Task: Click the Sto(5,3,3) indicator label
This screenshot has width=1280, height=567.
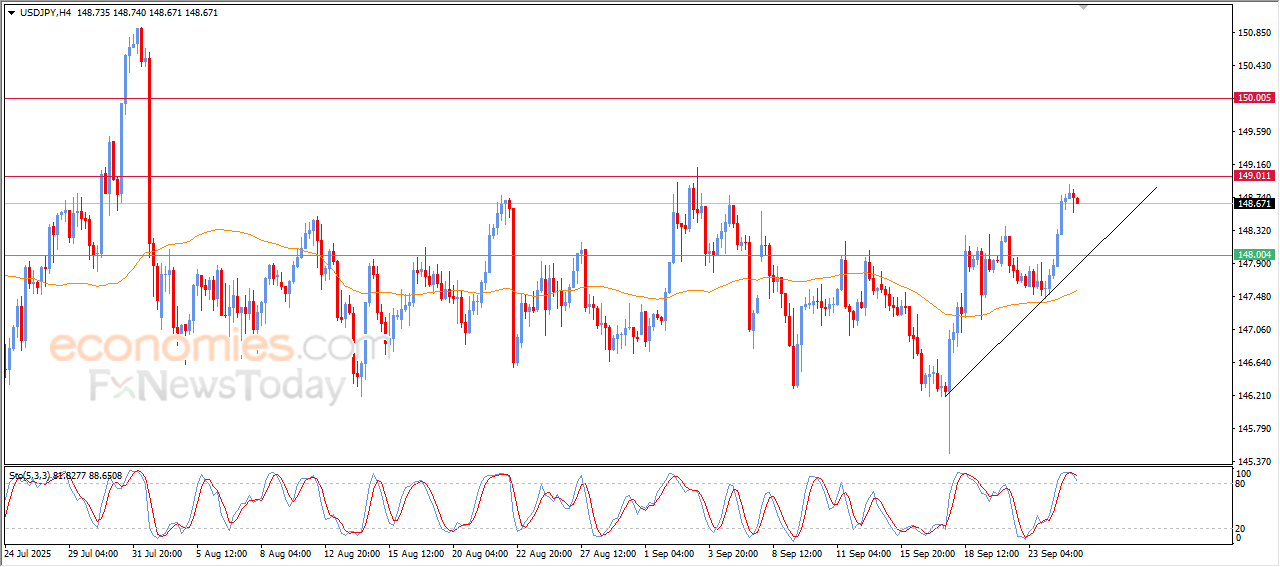Action: click(65, 476)
